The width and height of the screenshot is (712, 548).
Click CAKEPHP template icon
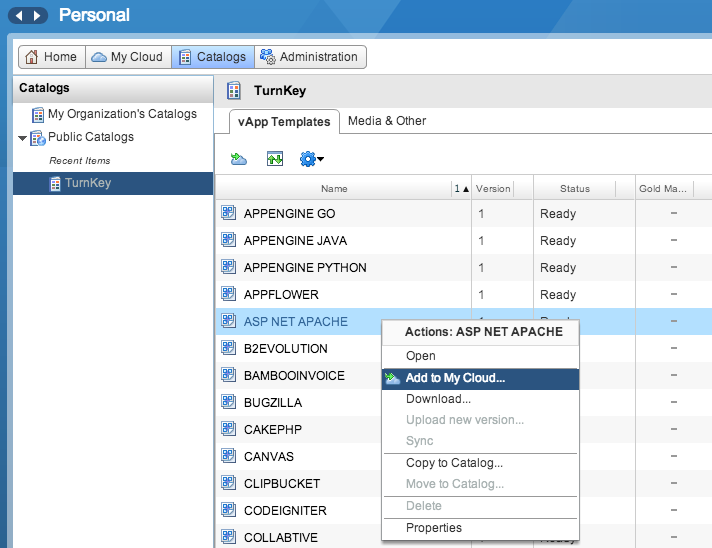pos(228,428)
